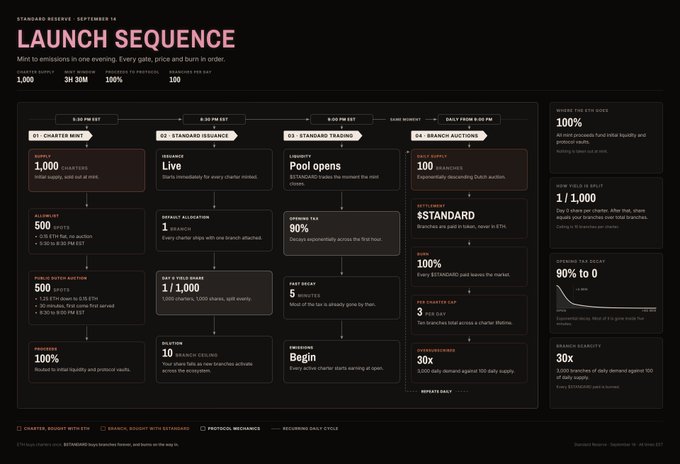Click the Oversubscribed 30x card
Viewport: 680px width, 464px height.
click(469, 363)
